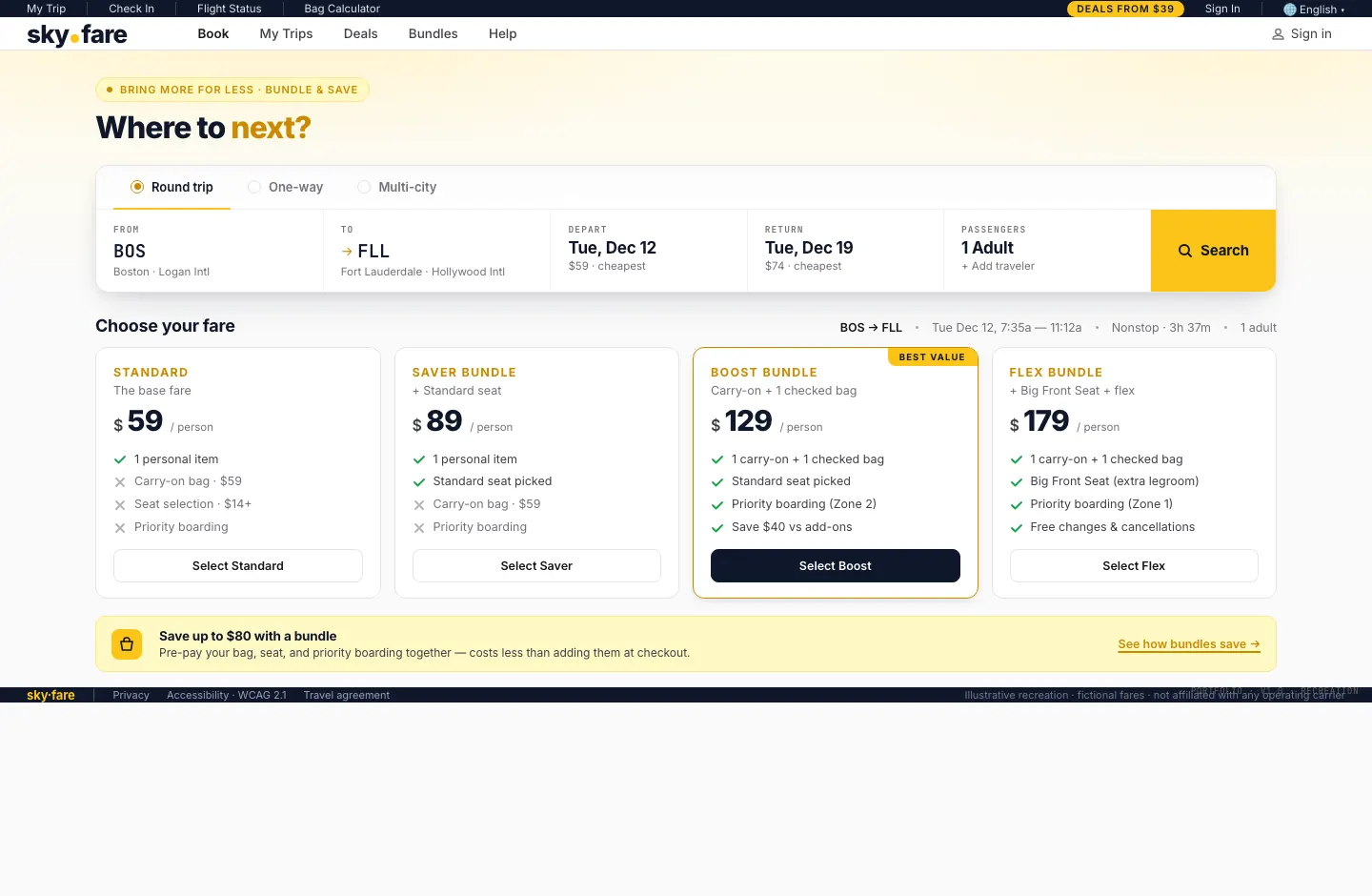Image resolution: width=1372 pixels, height=896 pixels.
Task: Click the user profile icon beside Sign in
Action: (x=1278, y=34)
